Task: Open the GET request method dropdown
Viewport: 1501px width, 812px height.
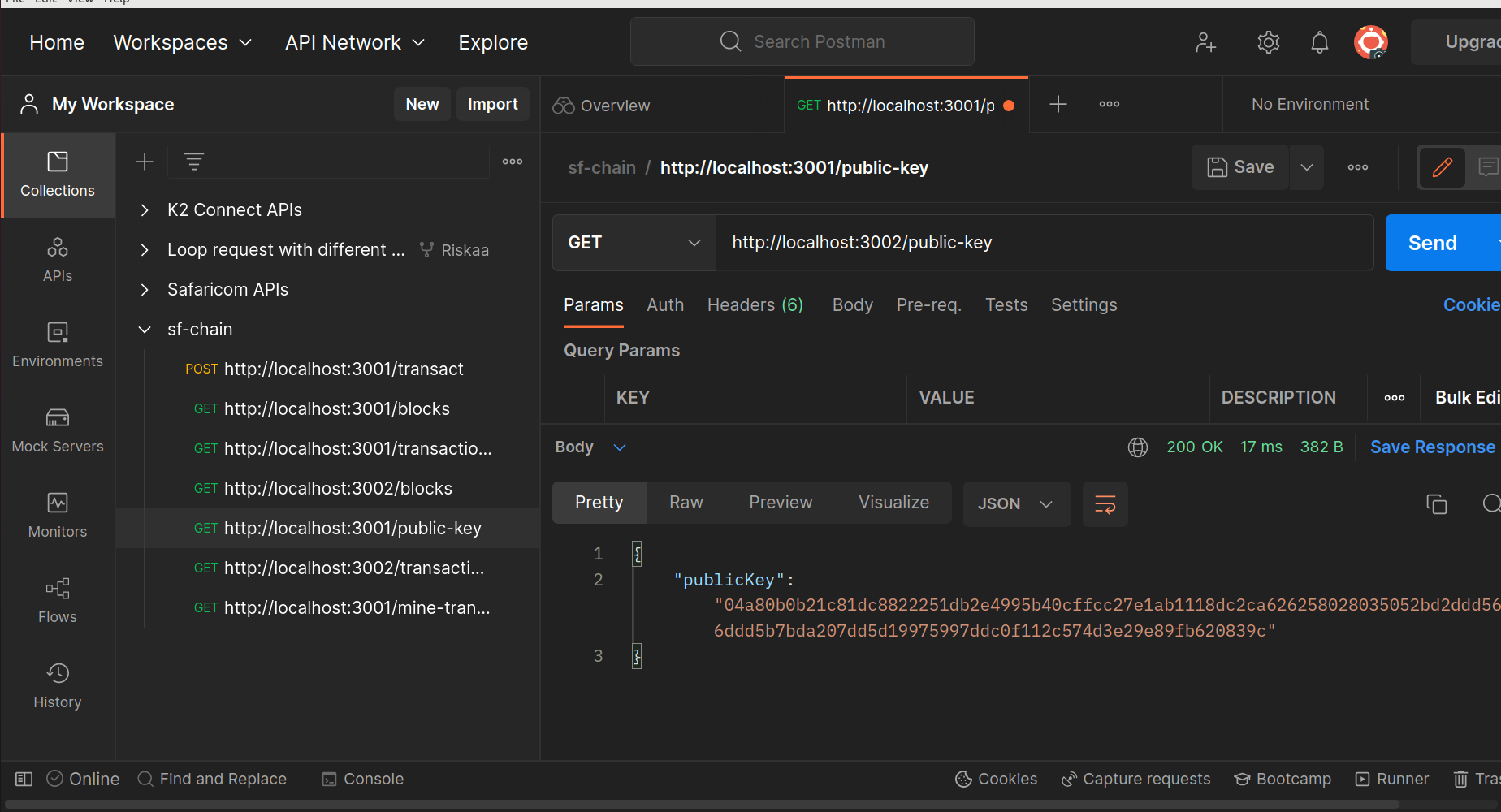Action: 633,242
